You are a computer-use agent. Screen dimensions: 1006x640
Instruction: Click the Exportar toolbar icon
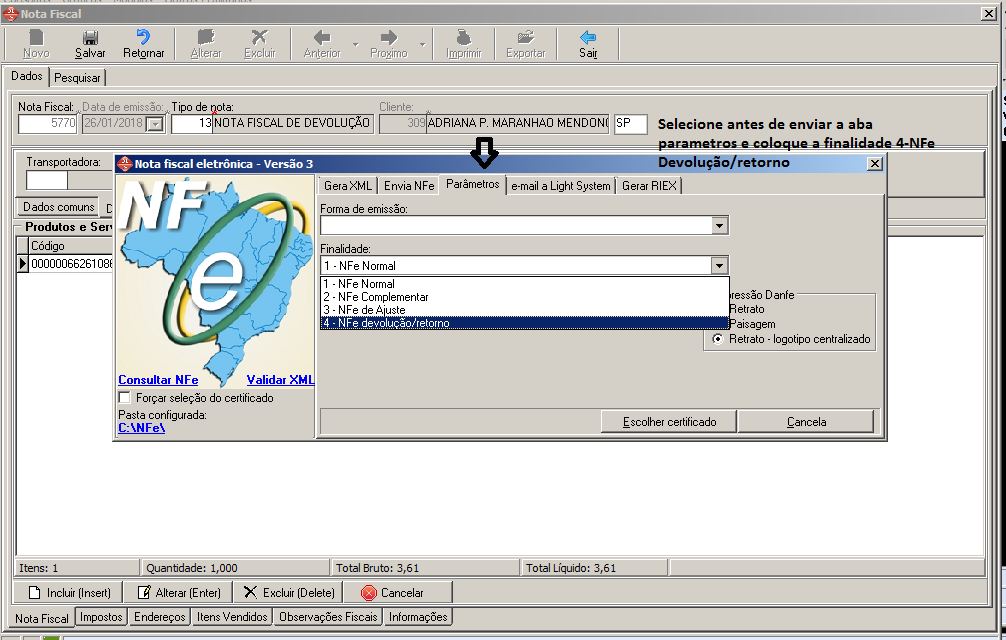(525, 38)
